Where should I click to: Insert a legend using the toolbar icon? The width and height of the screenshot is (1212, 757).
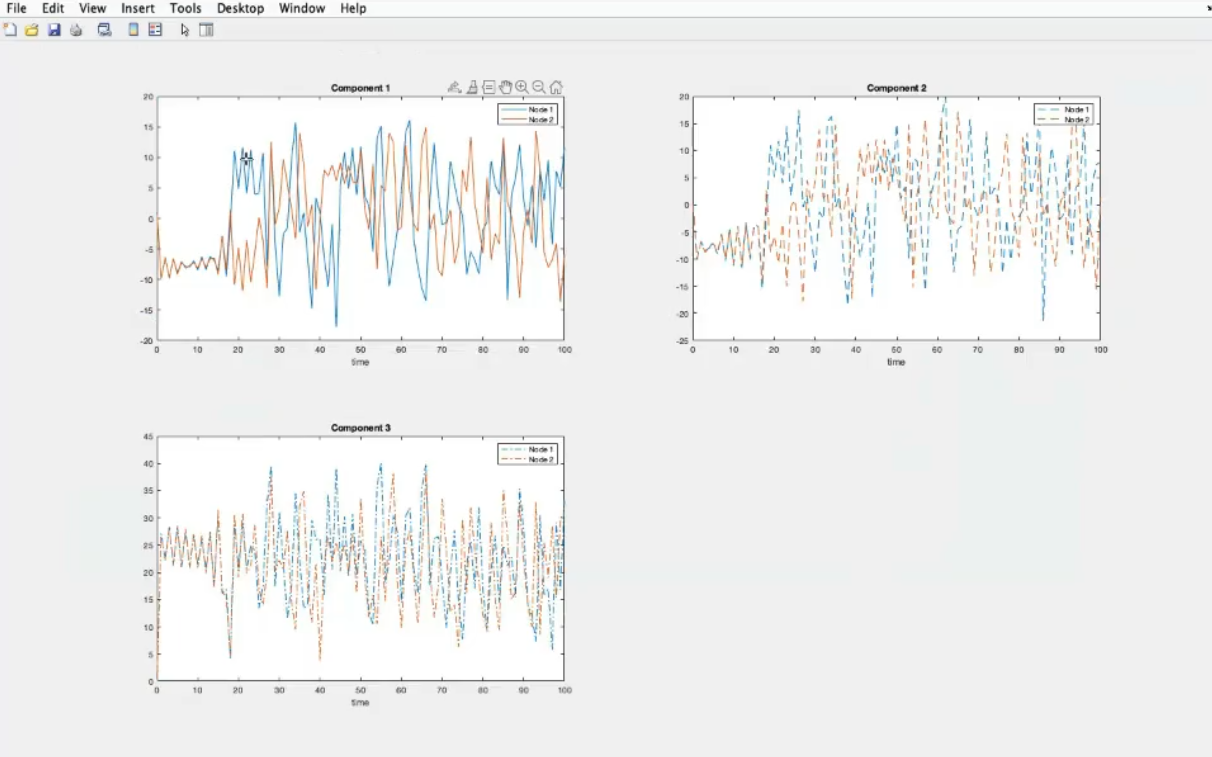point(155,30)
